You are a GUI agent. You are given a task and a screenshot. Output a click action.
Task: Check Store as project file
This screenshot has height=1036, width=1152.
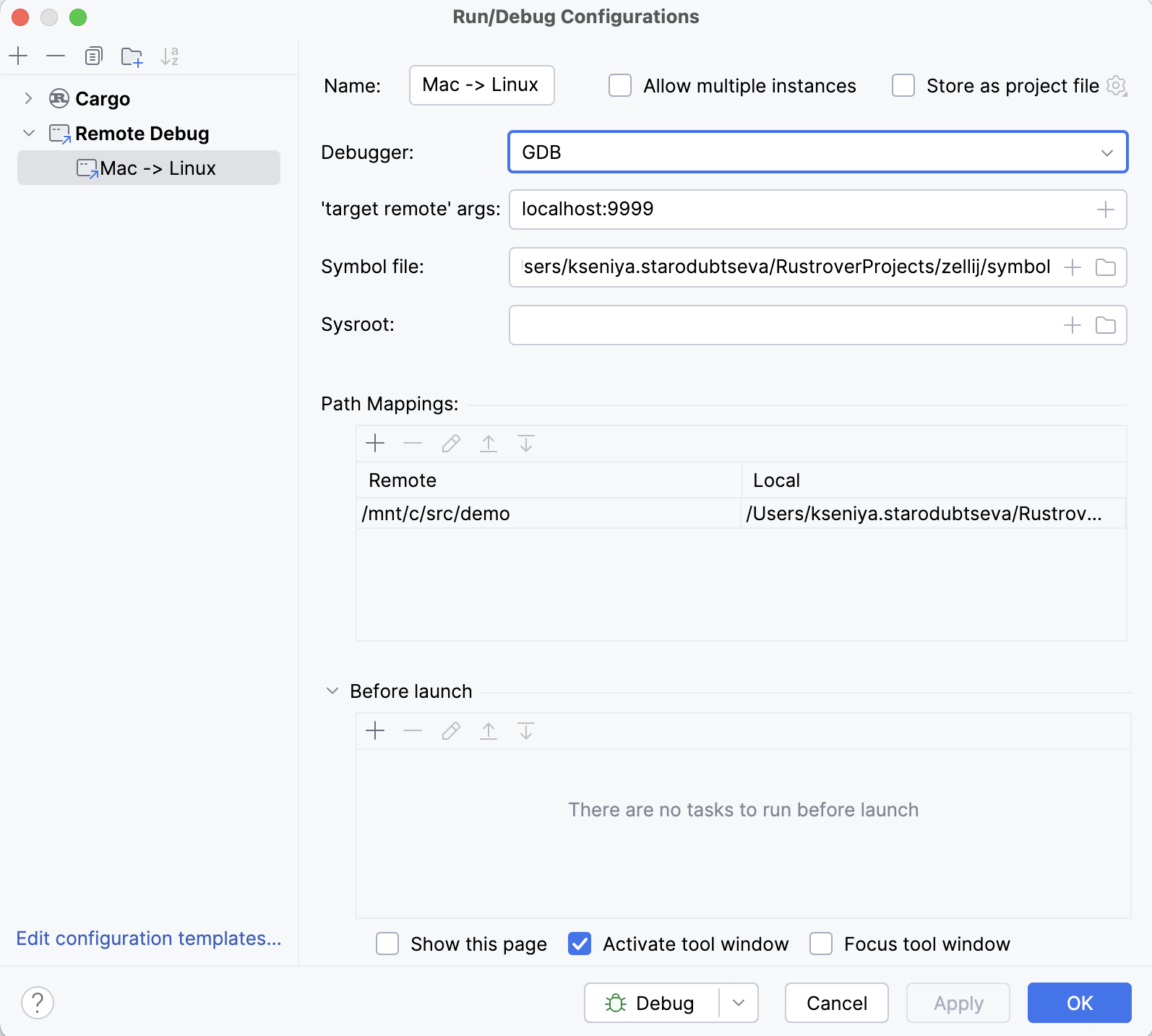[x=903, y=86]
